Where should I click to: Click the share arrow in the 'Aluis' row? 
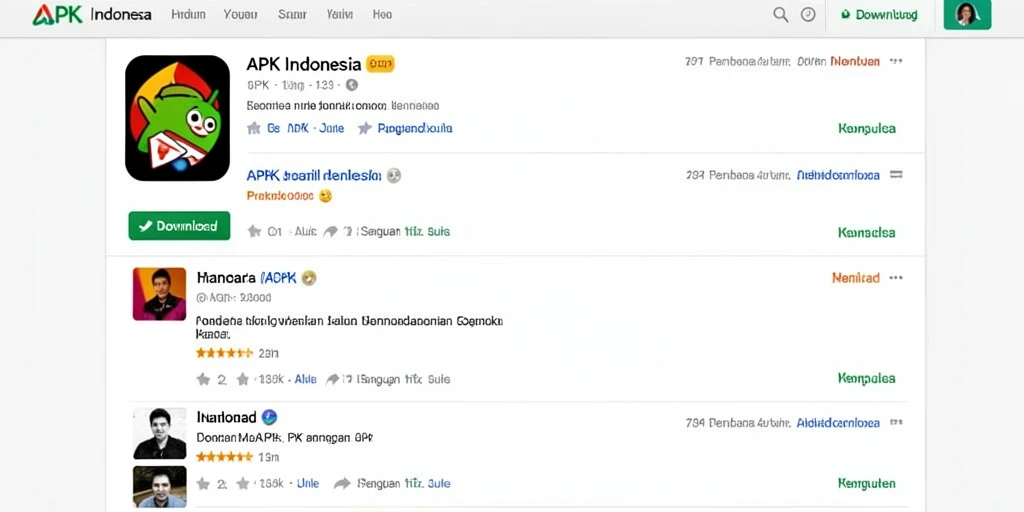[x=331, y=231]
